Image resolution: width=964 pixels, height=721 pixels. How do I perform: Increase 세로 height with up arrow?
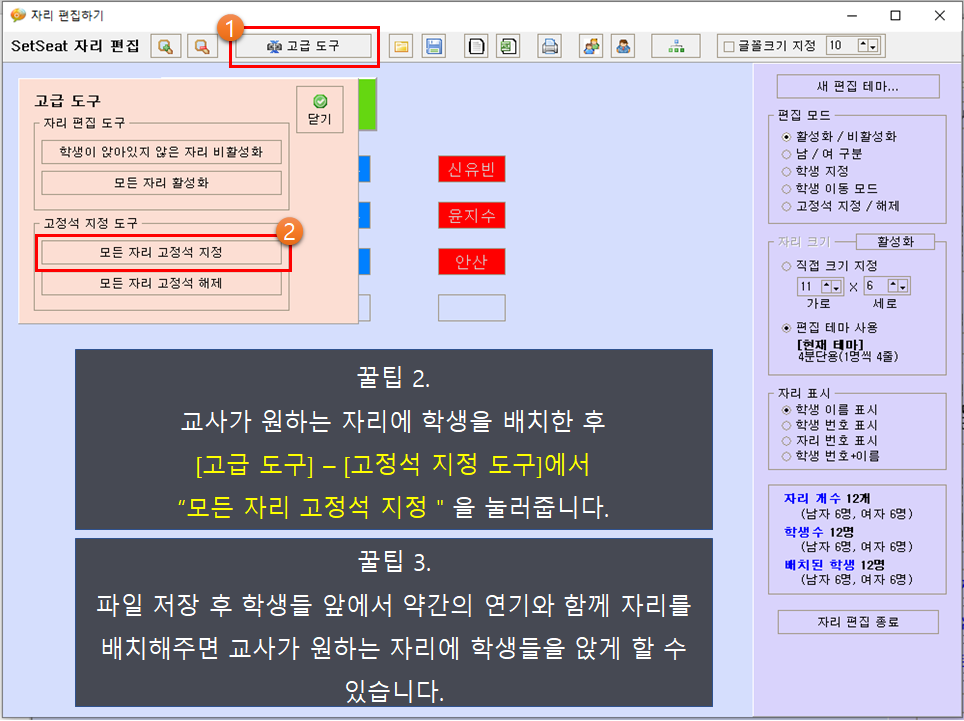(x=893, y=286)
